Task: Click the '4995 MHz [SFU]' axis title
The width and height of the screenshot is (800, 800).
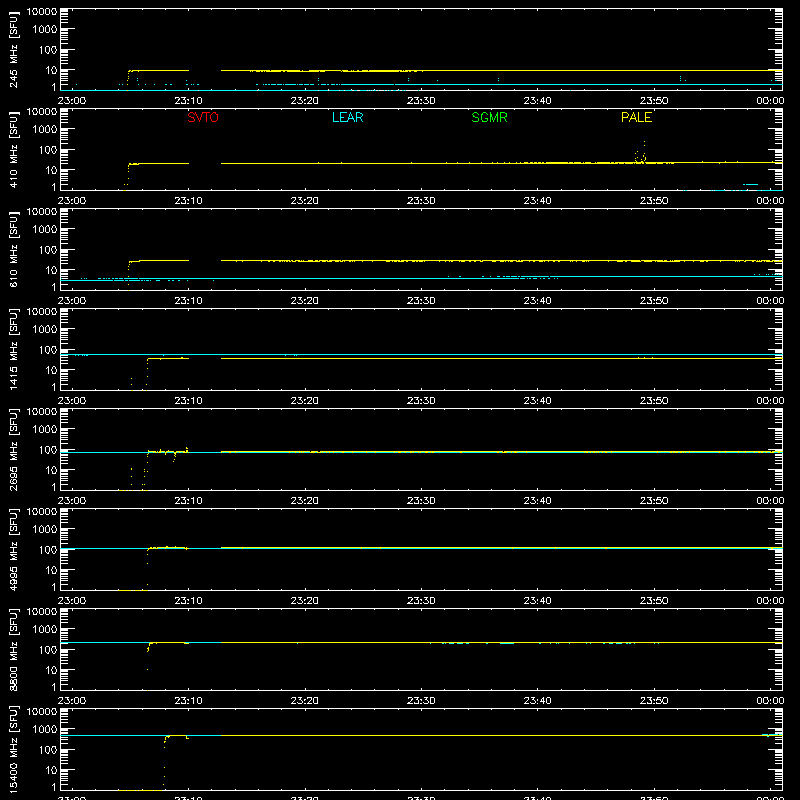Action: coord(13,549)
